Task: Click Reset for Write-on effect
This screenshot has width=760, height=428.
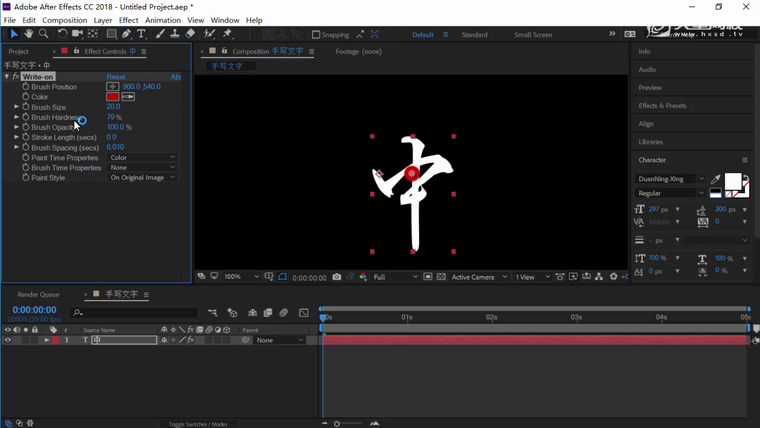Action: coord(116,77)
